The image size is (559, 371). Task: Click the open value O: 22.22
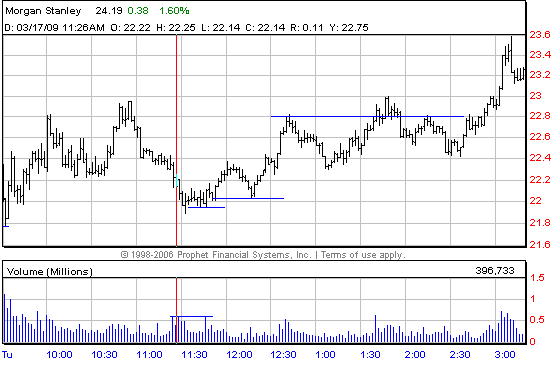click(130, 28)
